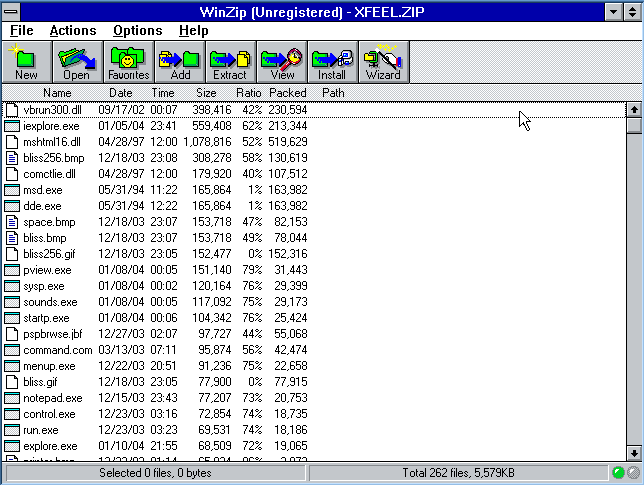The image size is (644, 485).
Task: Click the Extract toolbar icon
Action: pyautogui.click(x=230, y=62)
